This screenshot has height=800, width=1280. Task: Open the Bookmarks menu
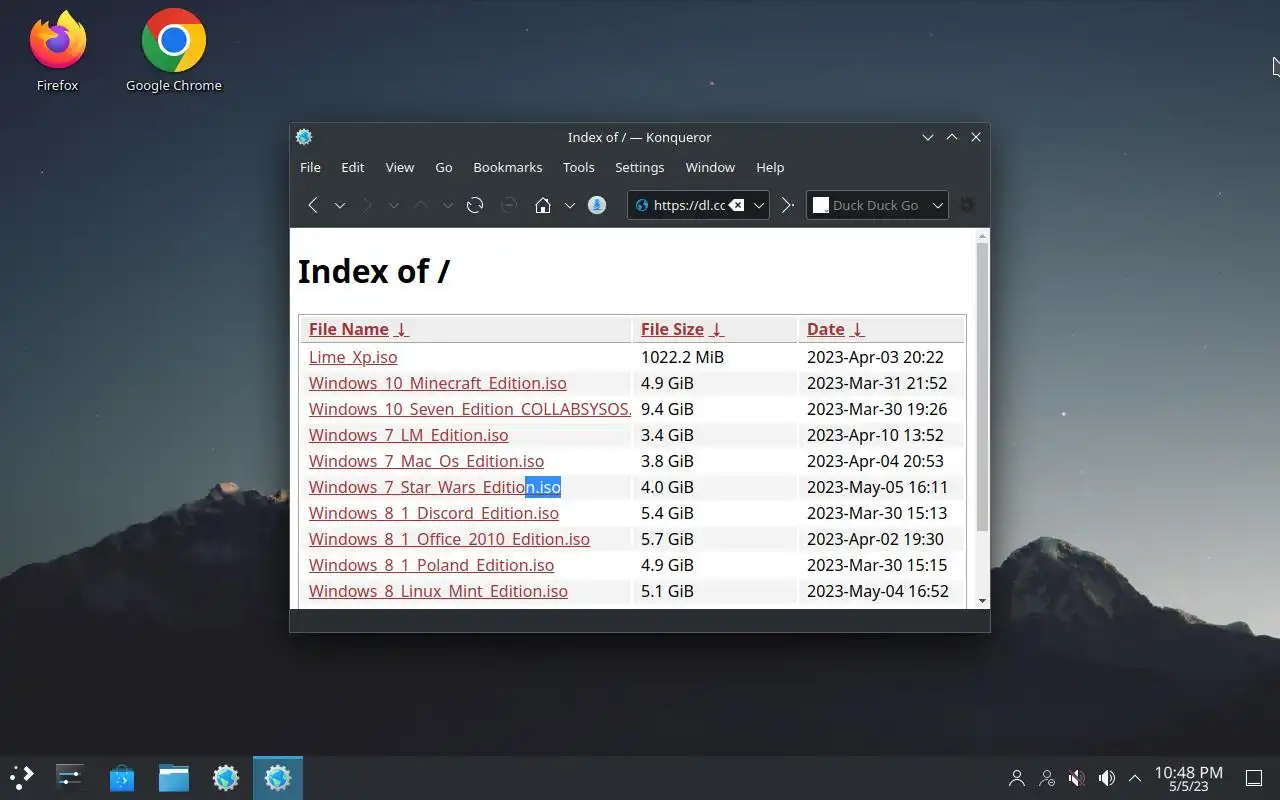[x=507, y=167]
